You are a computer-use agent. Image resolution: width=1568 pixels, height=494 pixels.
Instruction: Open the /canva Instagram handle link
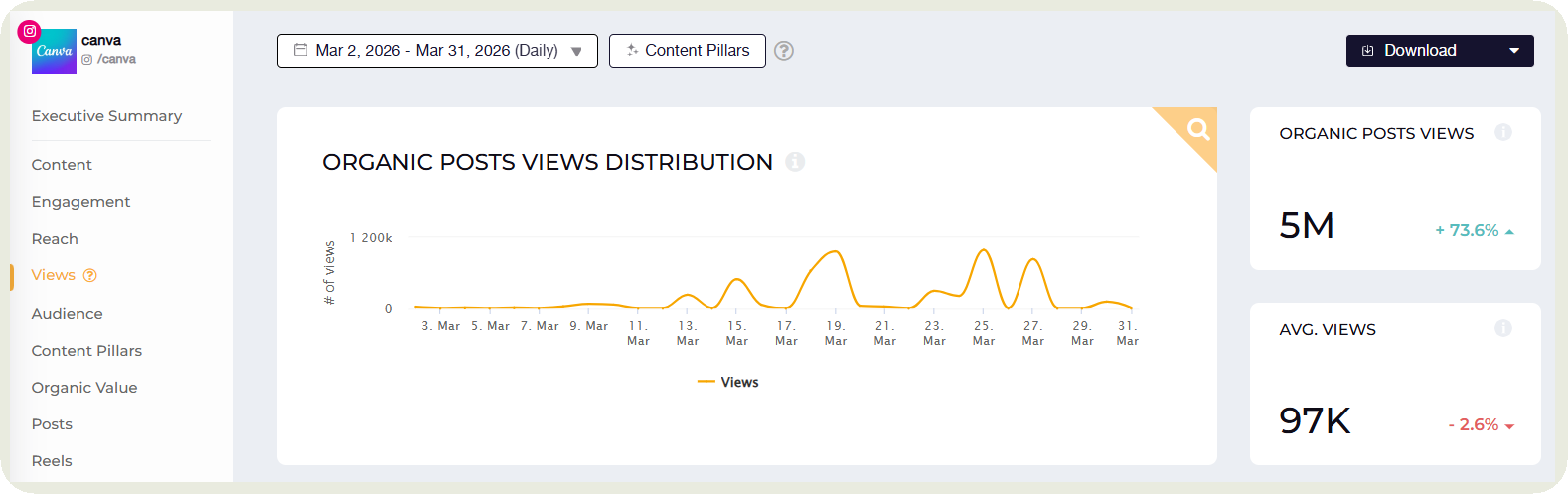pyautogui.click(x=109, y=59)
